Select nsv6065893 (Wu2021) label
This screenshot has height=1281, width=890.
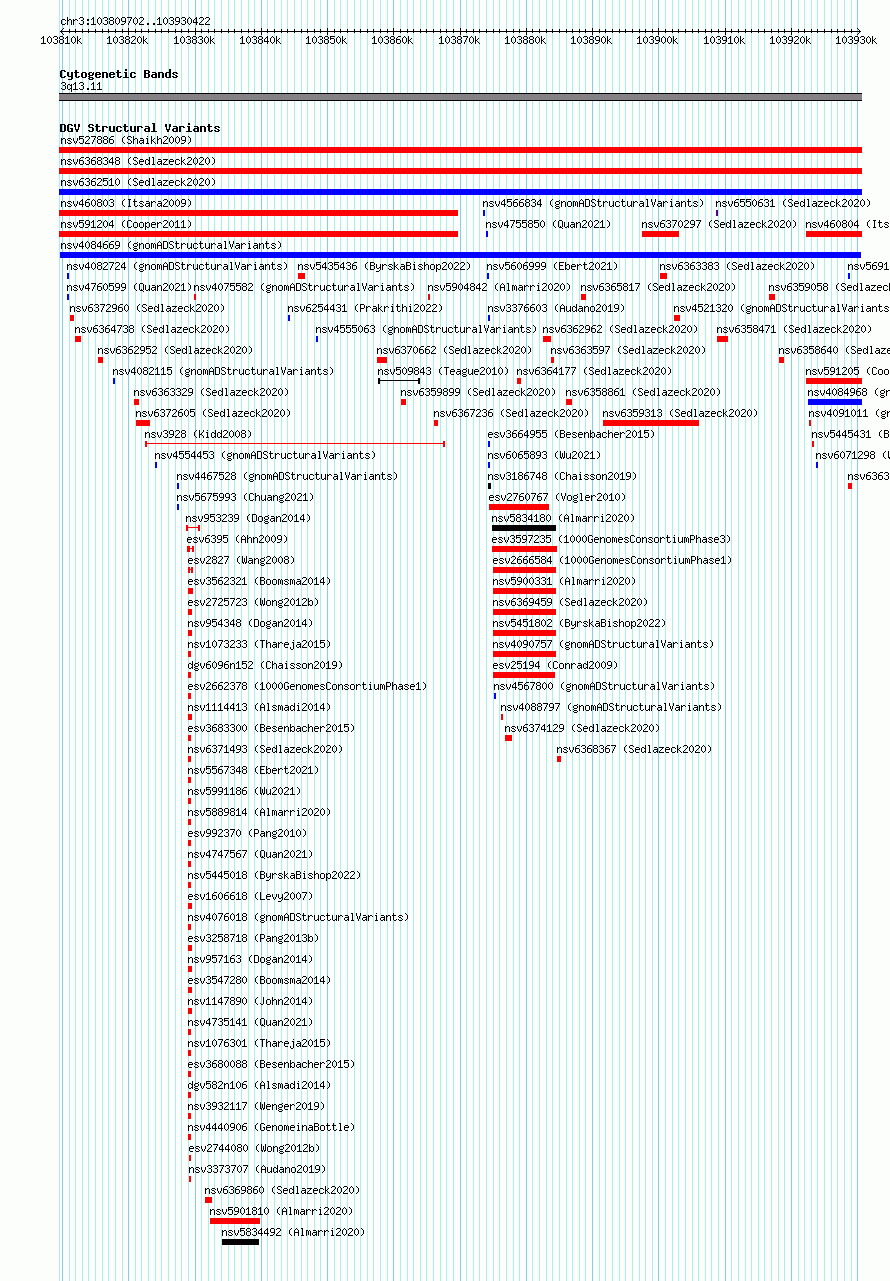(544, 455)
